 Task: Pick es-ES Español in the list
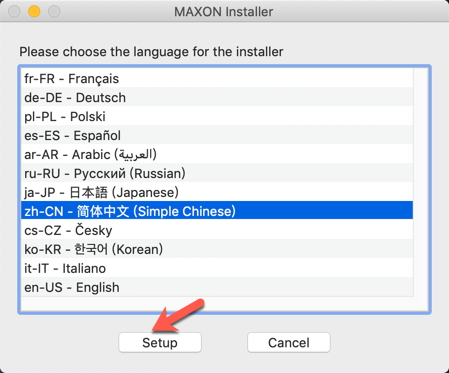pyautogui.click(x=217, y=135)
